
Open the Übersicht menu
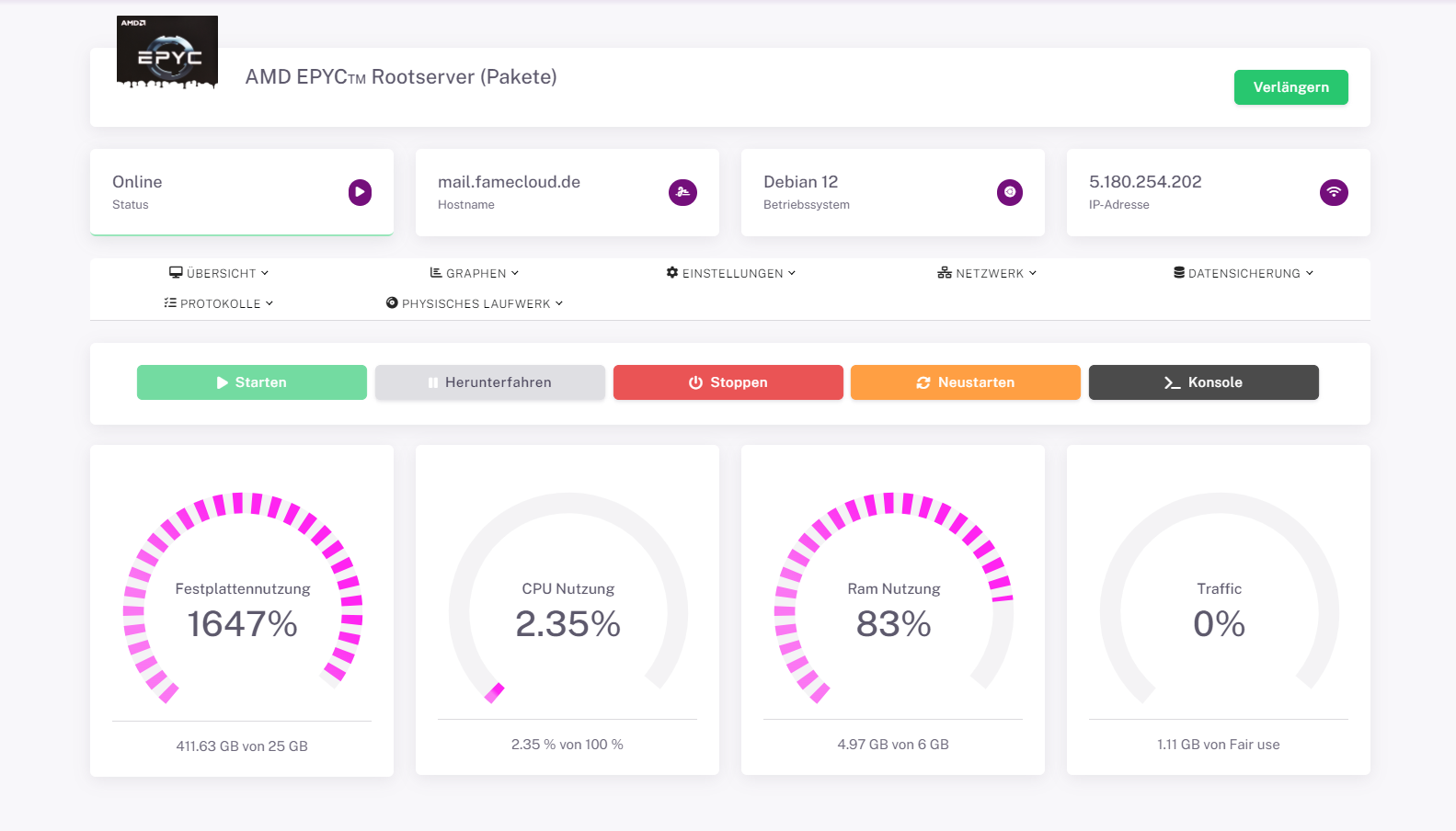(x=221, y=273)
